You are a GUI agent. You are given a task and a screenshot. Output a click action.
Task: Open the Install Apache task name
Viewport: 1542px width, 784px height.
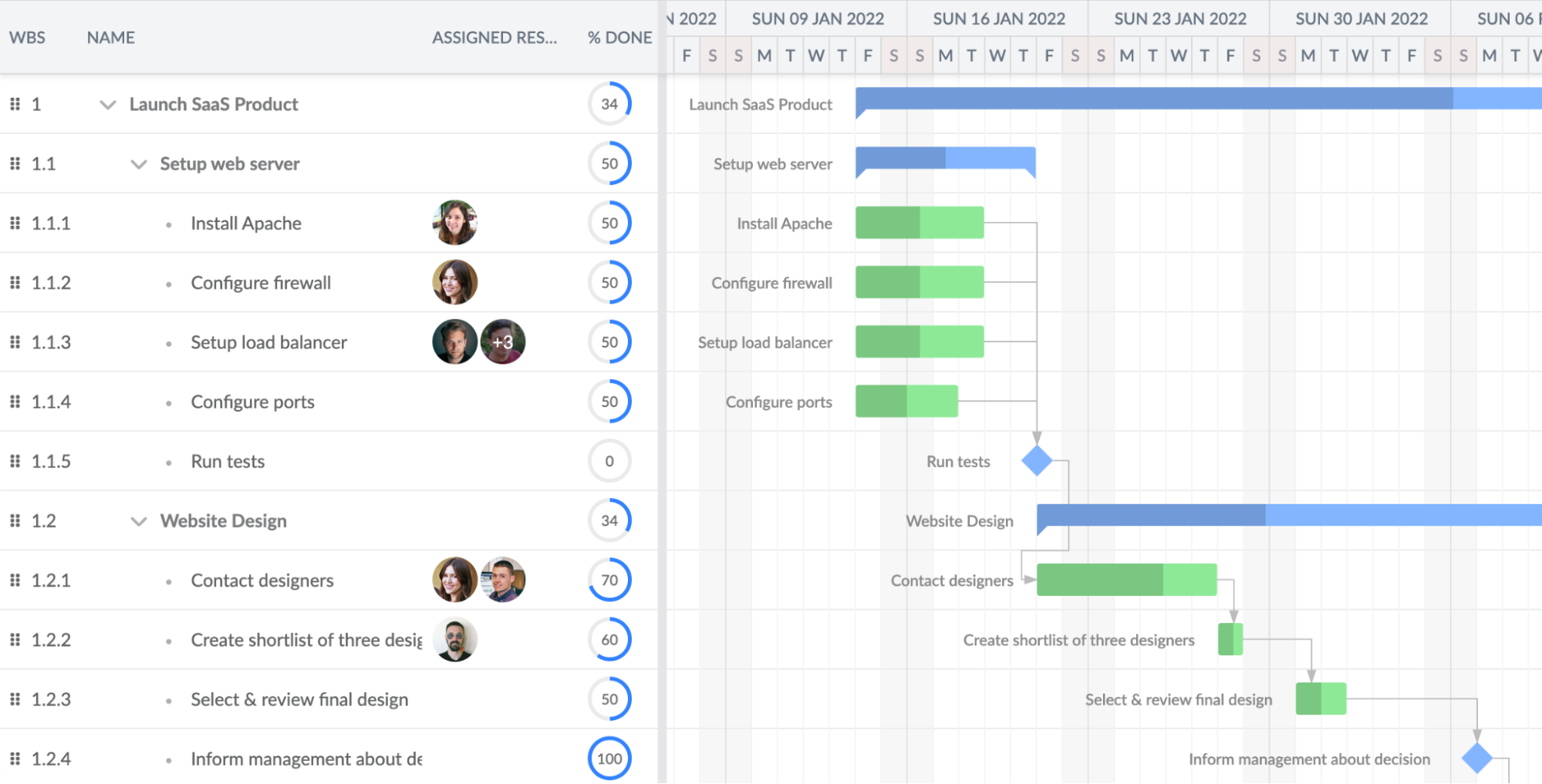point(245,223)
